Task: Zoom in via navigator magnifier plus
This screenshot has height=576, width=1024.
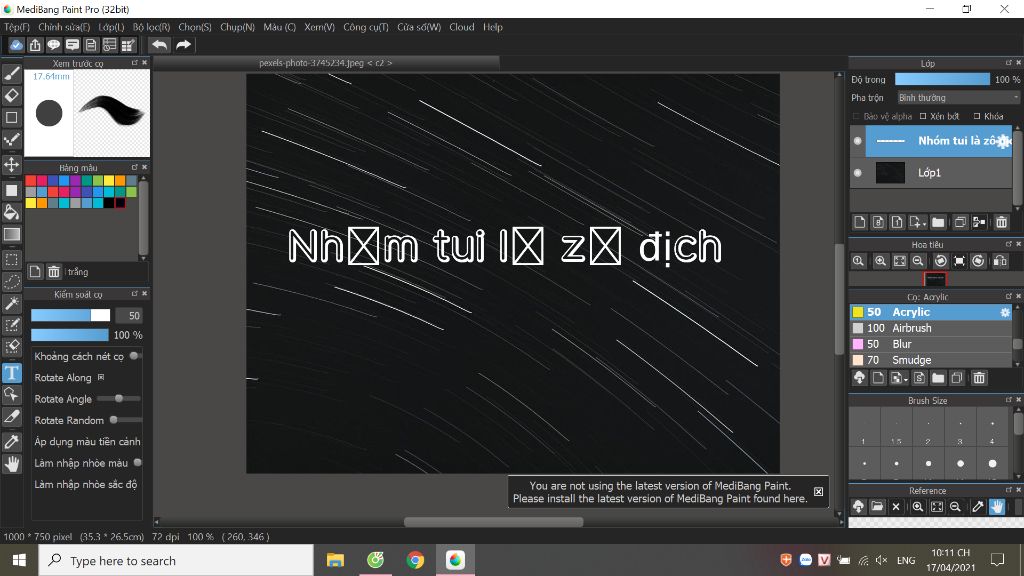Action: tap(880, 261)
